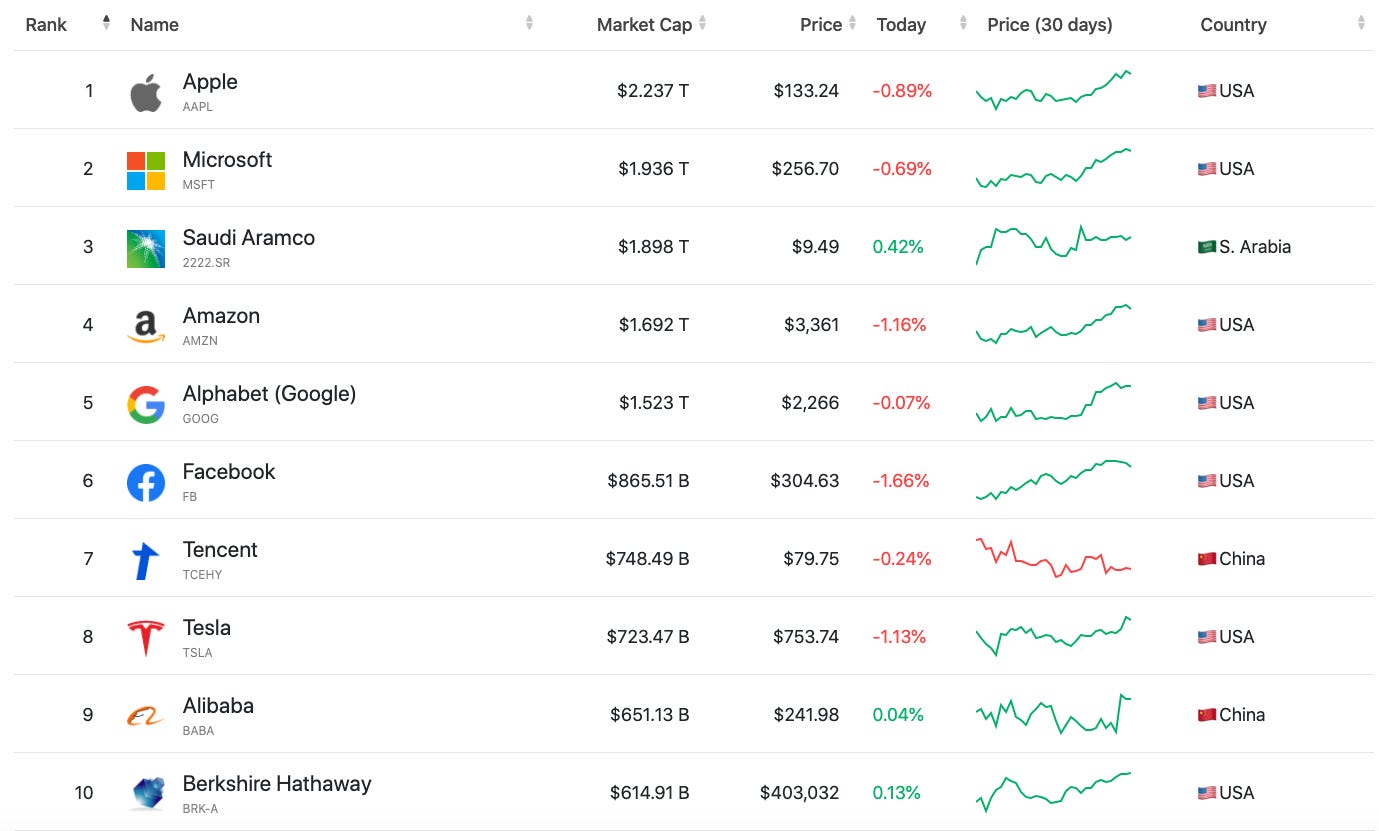This screenshot has width=1379, height=831.
Task: Open the Microsoft company link
Action: coord(227,160)
